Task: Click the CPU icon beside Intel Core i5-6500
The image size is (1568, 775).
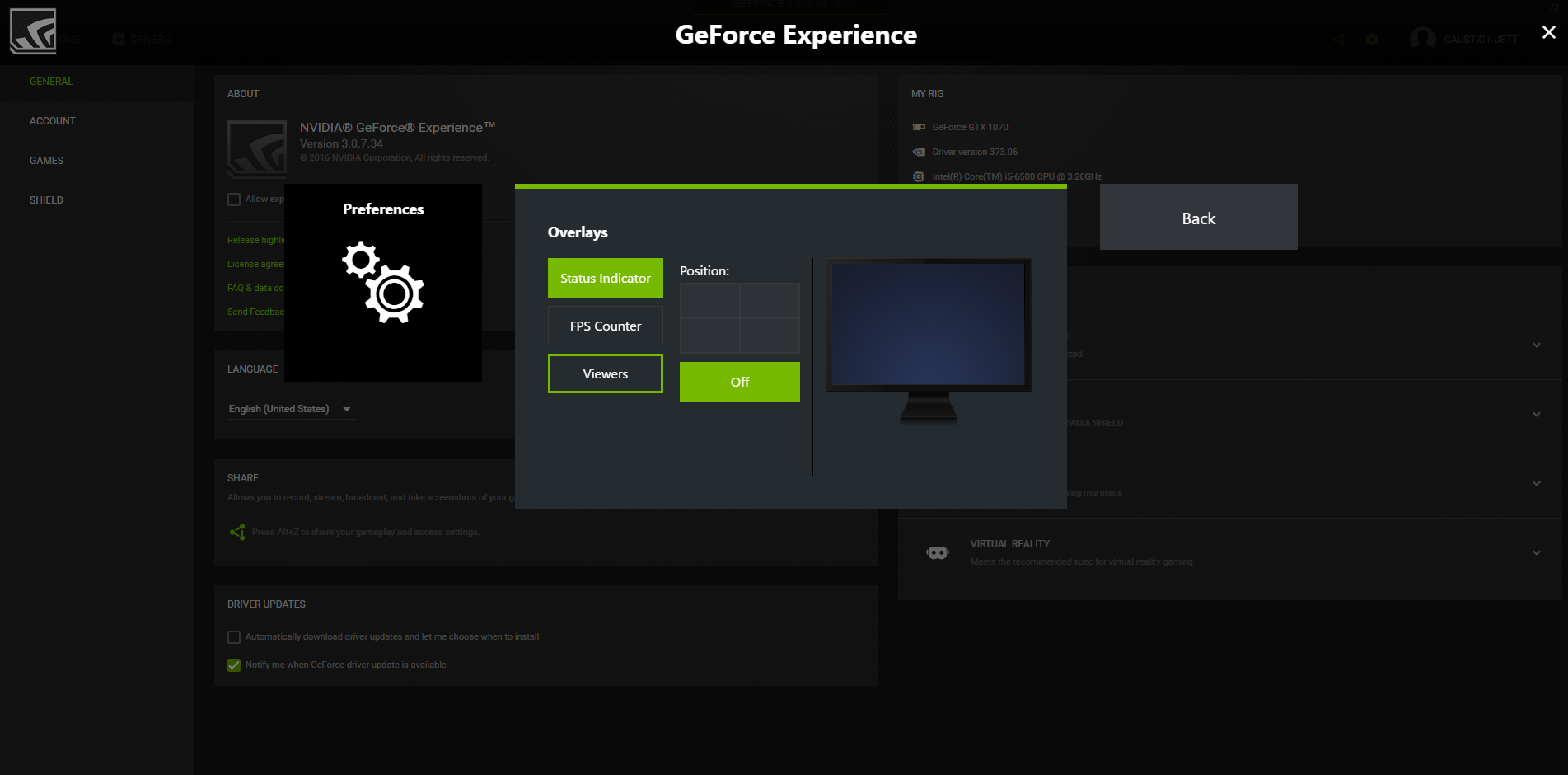Action: [919, 176]
